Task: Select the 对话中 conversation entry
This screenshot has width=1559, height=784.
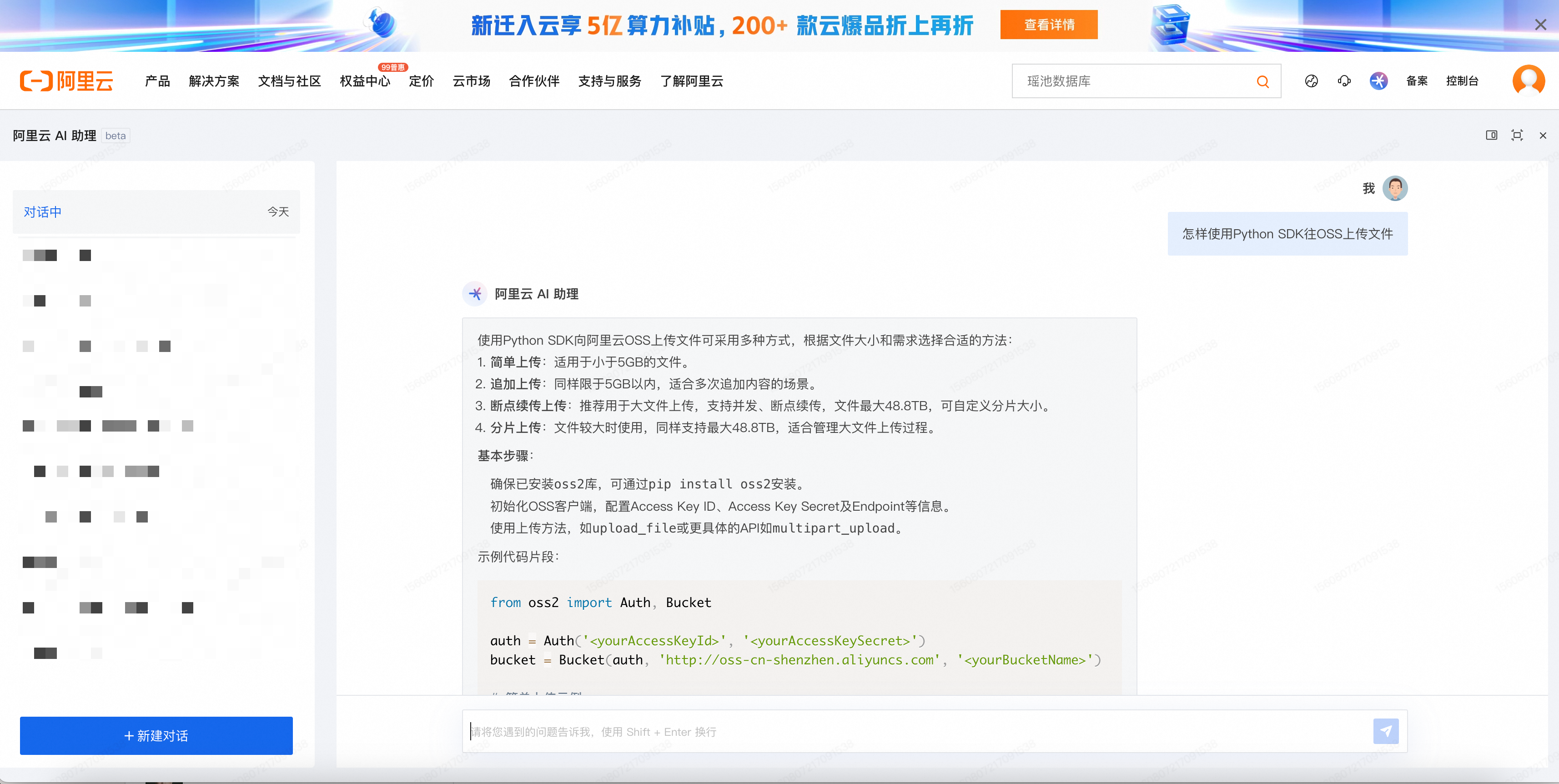Action: point(156,212)
